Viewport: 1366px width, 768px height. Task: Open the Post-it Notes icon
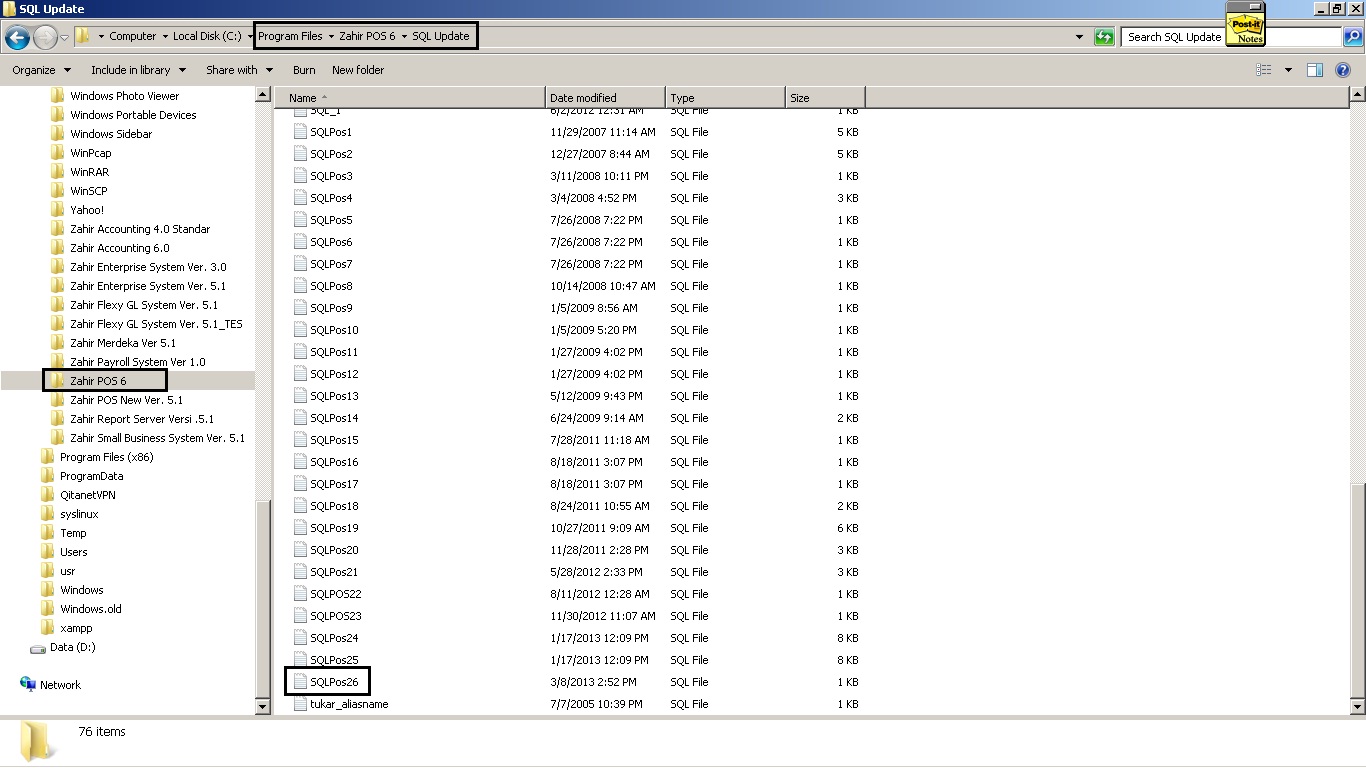[1246, 24]
